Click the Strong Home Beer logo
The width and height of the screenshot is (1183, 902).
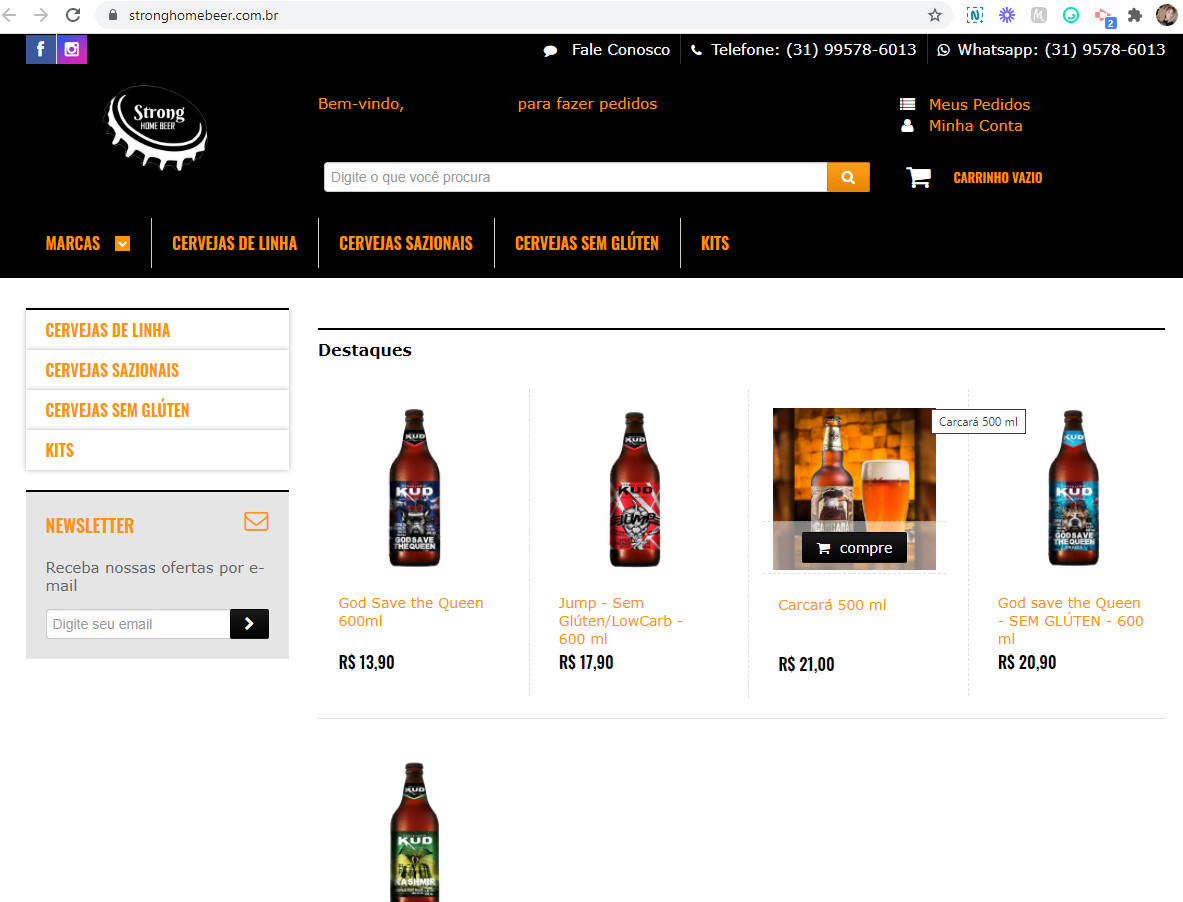[x=155, y=127]
